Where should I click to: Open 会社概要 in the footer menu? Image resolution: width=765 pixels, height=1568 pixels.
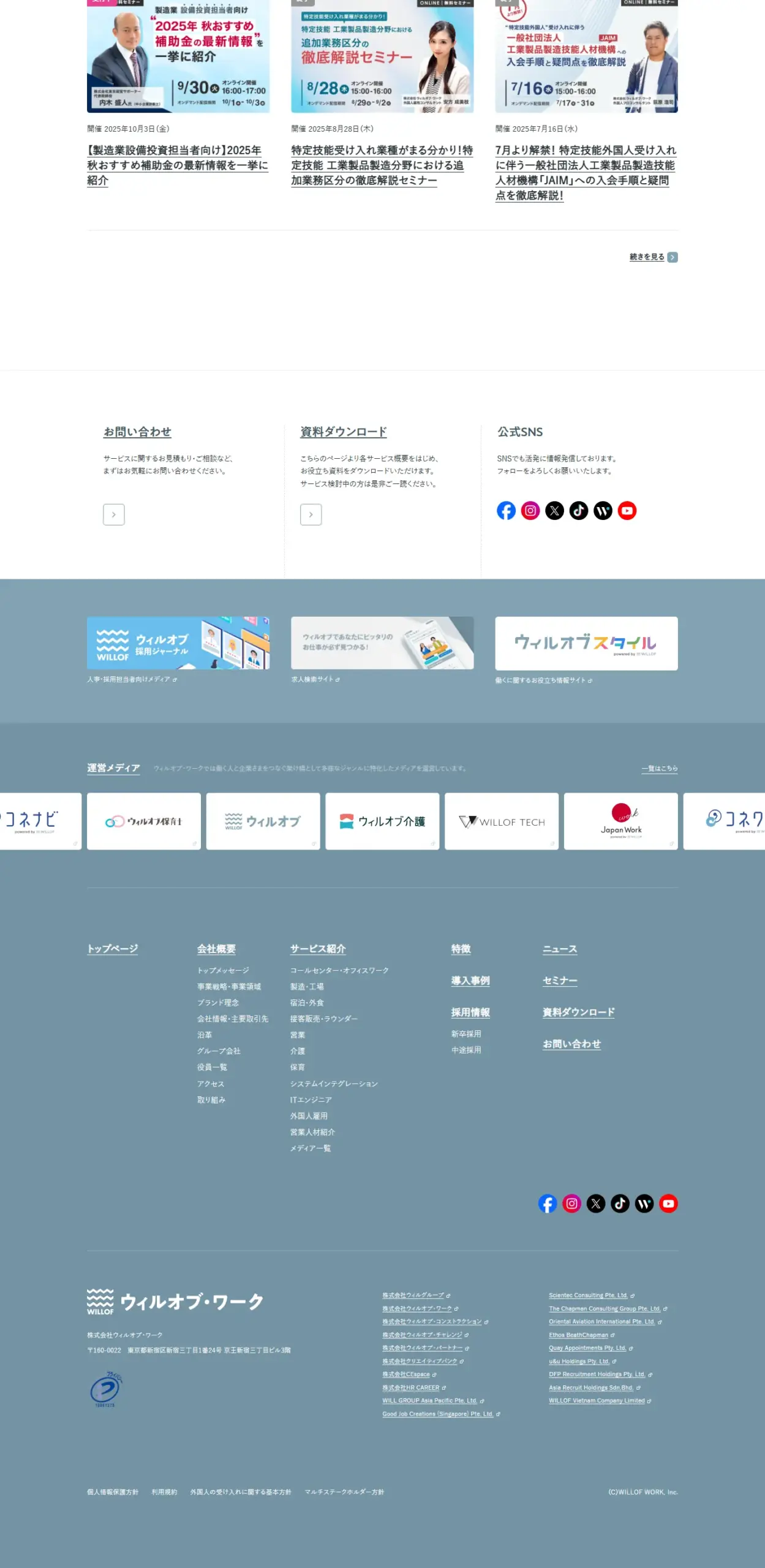pyautogui.click(x=216, y=949)
